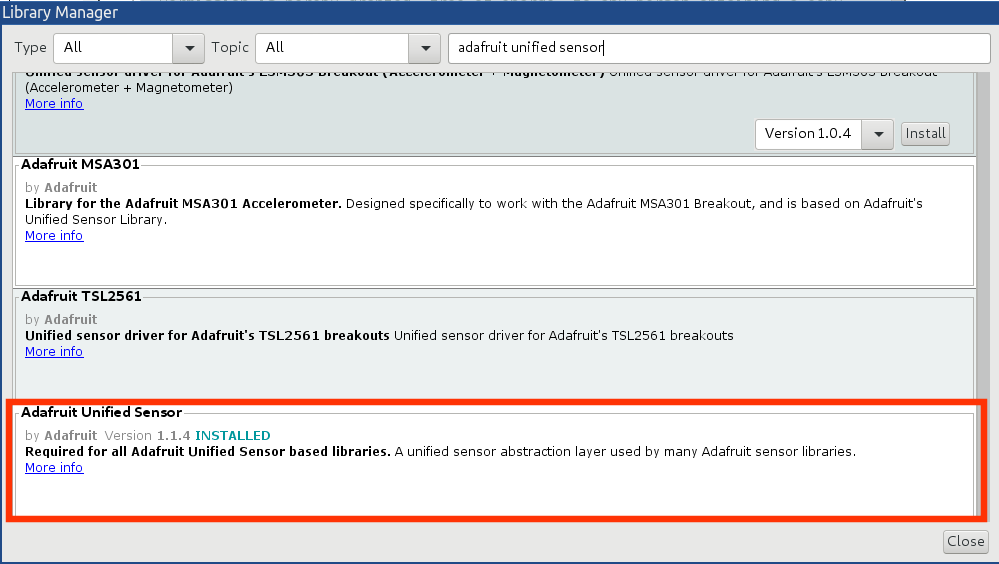The width and height of the screenshot is (999, 564).
Task: Open the Topic dropdown set to All
Action: click(348, 48)
